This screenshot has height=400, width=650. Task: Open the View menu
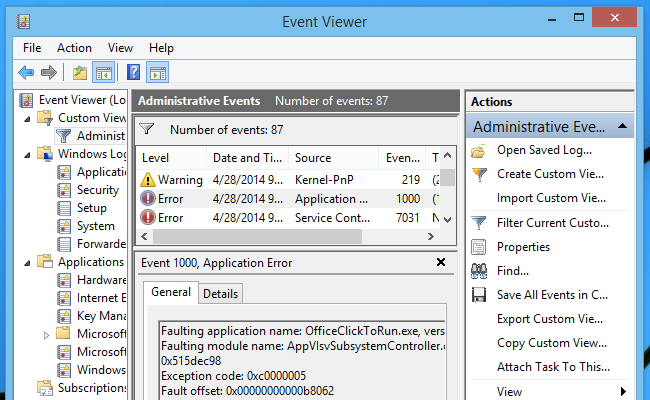120,48
